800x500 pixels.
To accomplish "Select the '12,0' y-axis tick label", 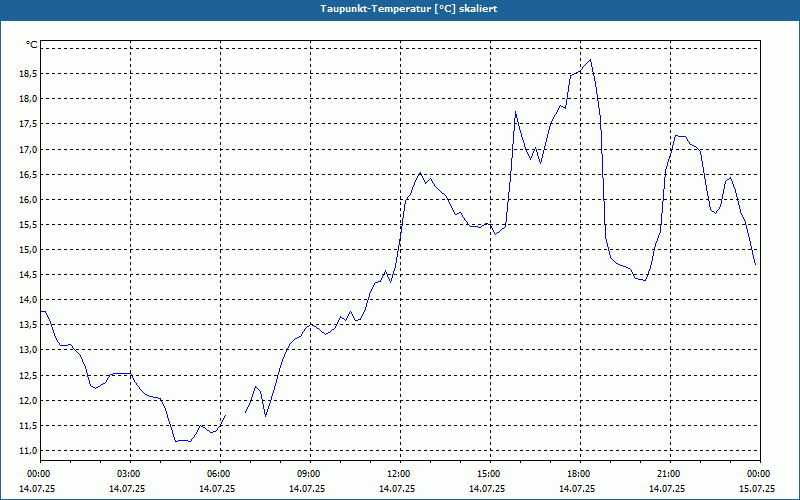I will (28, 401).
